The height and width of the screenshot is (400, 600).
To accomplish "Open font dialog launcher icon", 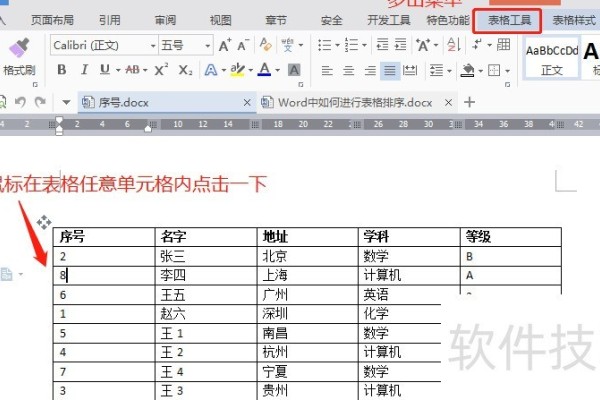I will 301,84.
